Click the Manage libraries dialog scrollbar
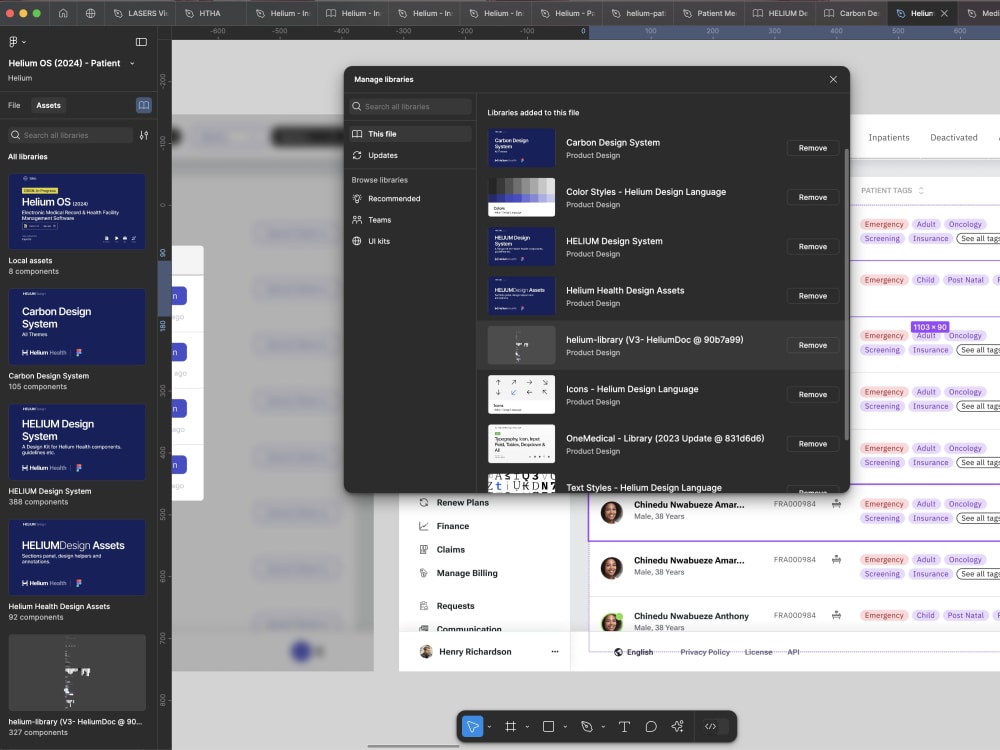Viewport: 1000px width, 750px height. point(846,293)
